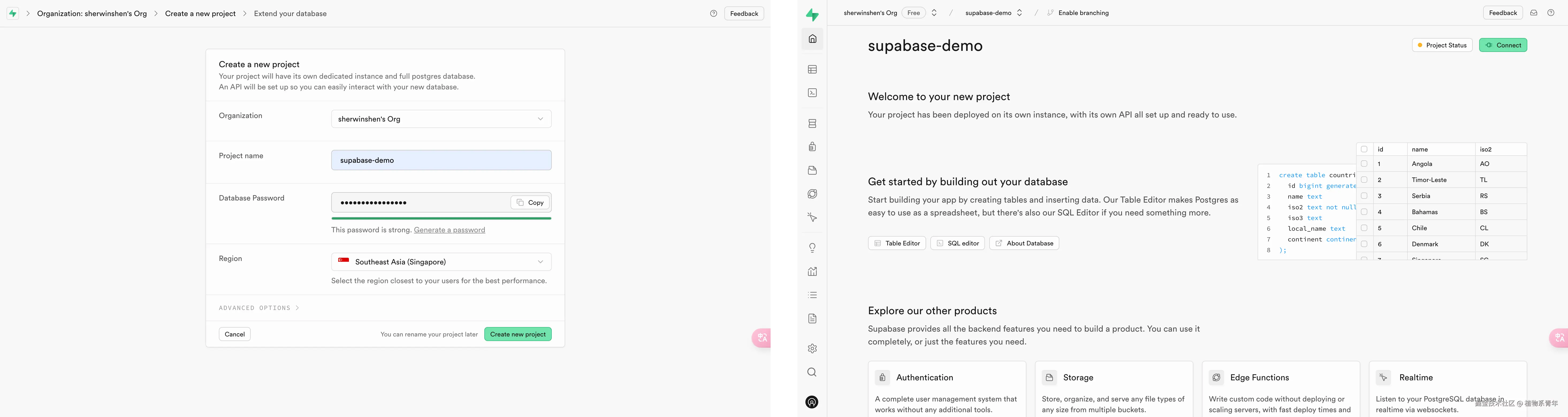Click 'Create a new project' breadcrumb
The height and width of the screenshot is (417, 1568).
200,13
